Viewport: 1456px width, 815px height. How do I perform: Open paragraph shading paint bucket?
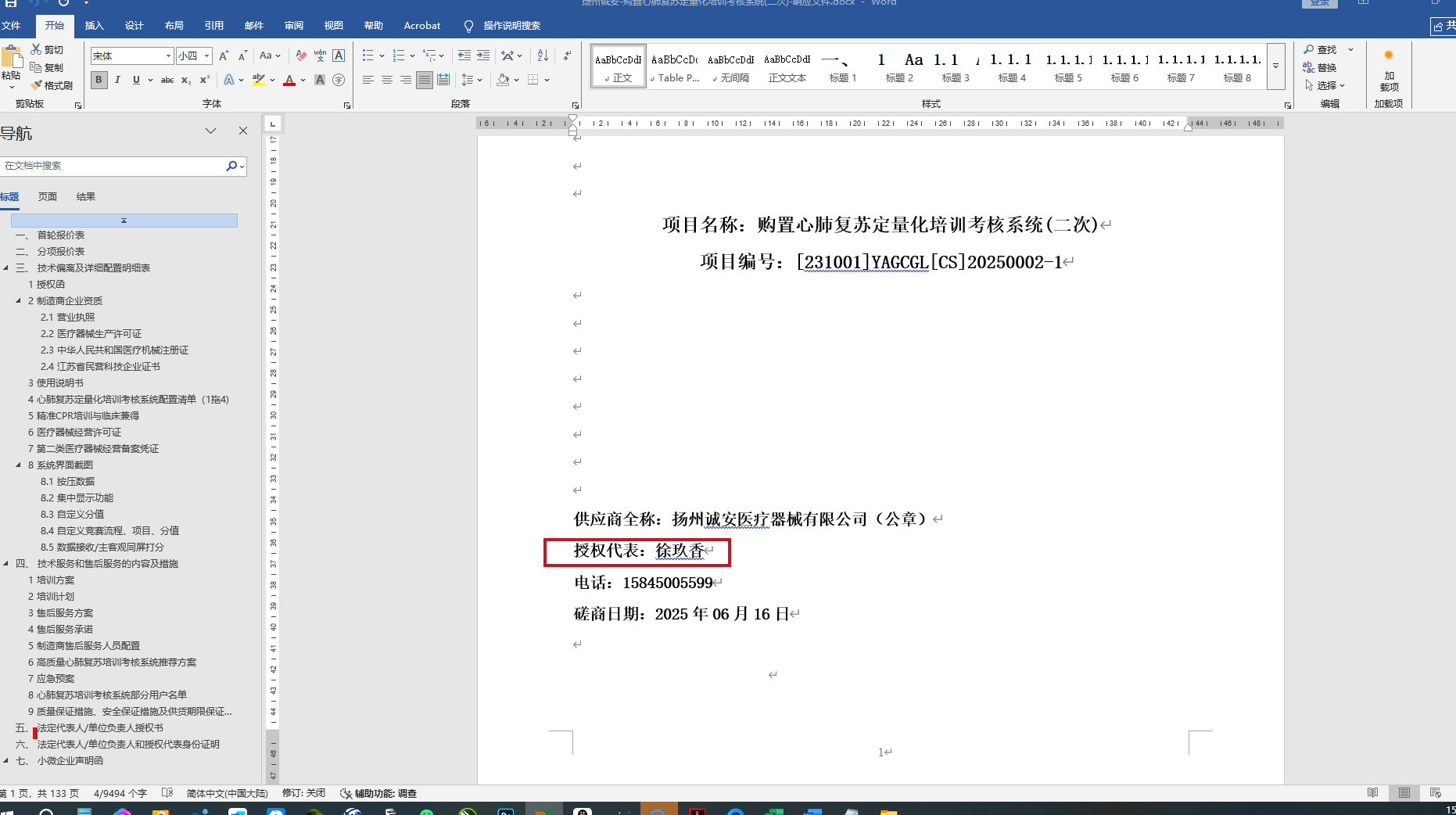pyautogui.click(x=503, y=80)
